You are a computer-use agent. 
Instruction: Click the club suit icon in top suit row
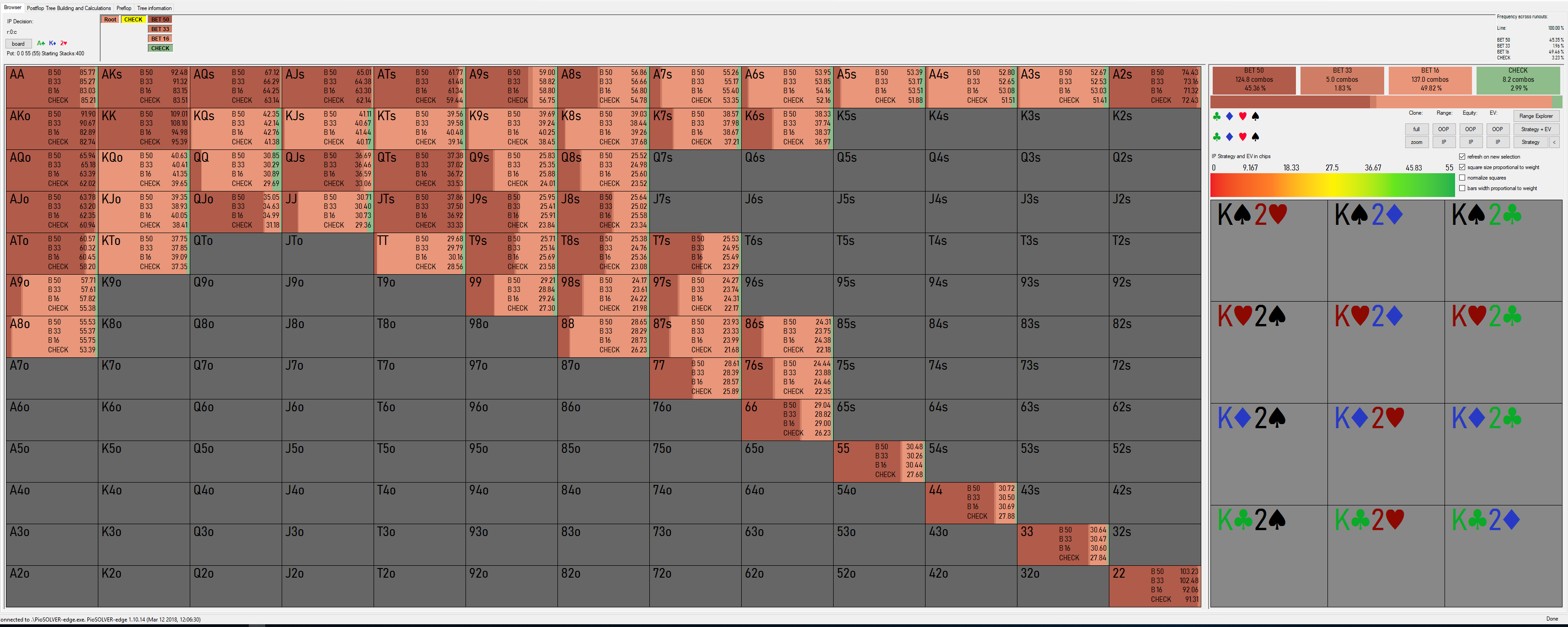coord(1217,116)
